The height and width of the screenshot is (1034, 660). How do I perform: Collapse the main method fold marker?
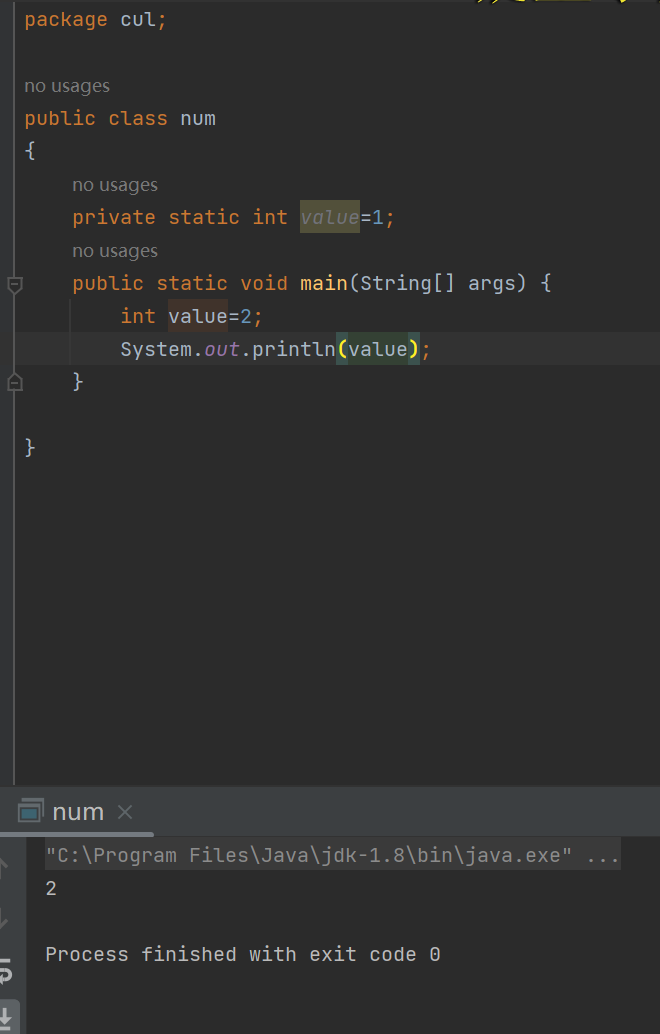click(15, 285)
